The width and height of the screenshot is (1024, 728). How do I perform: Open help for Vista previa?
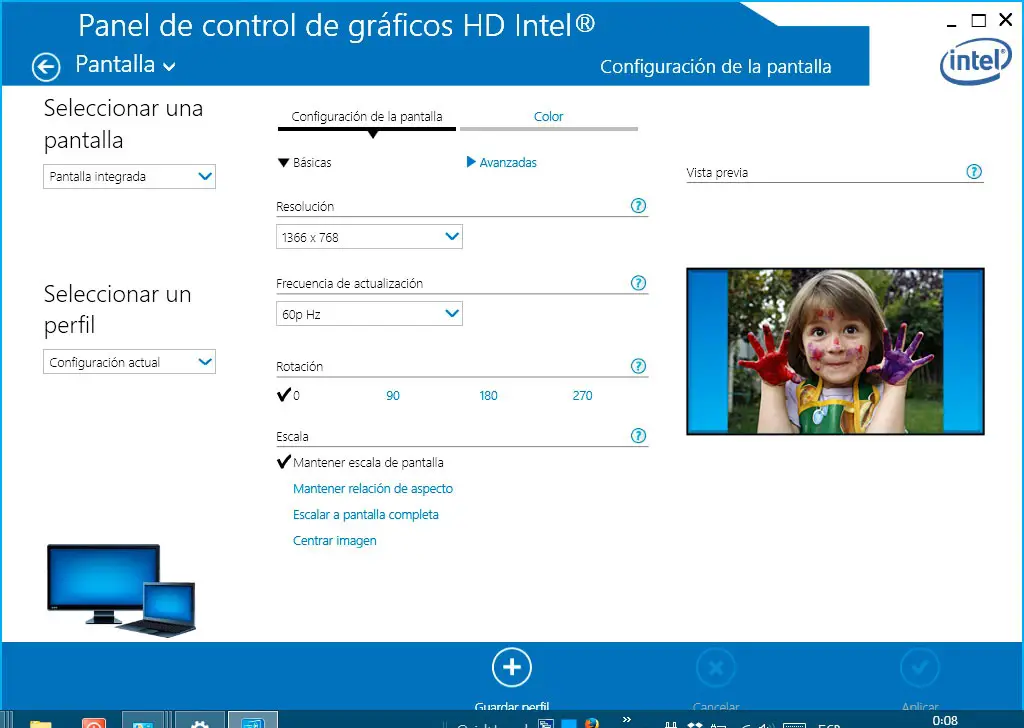pos(974,172)
